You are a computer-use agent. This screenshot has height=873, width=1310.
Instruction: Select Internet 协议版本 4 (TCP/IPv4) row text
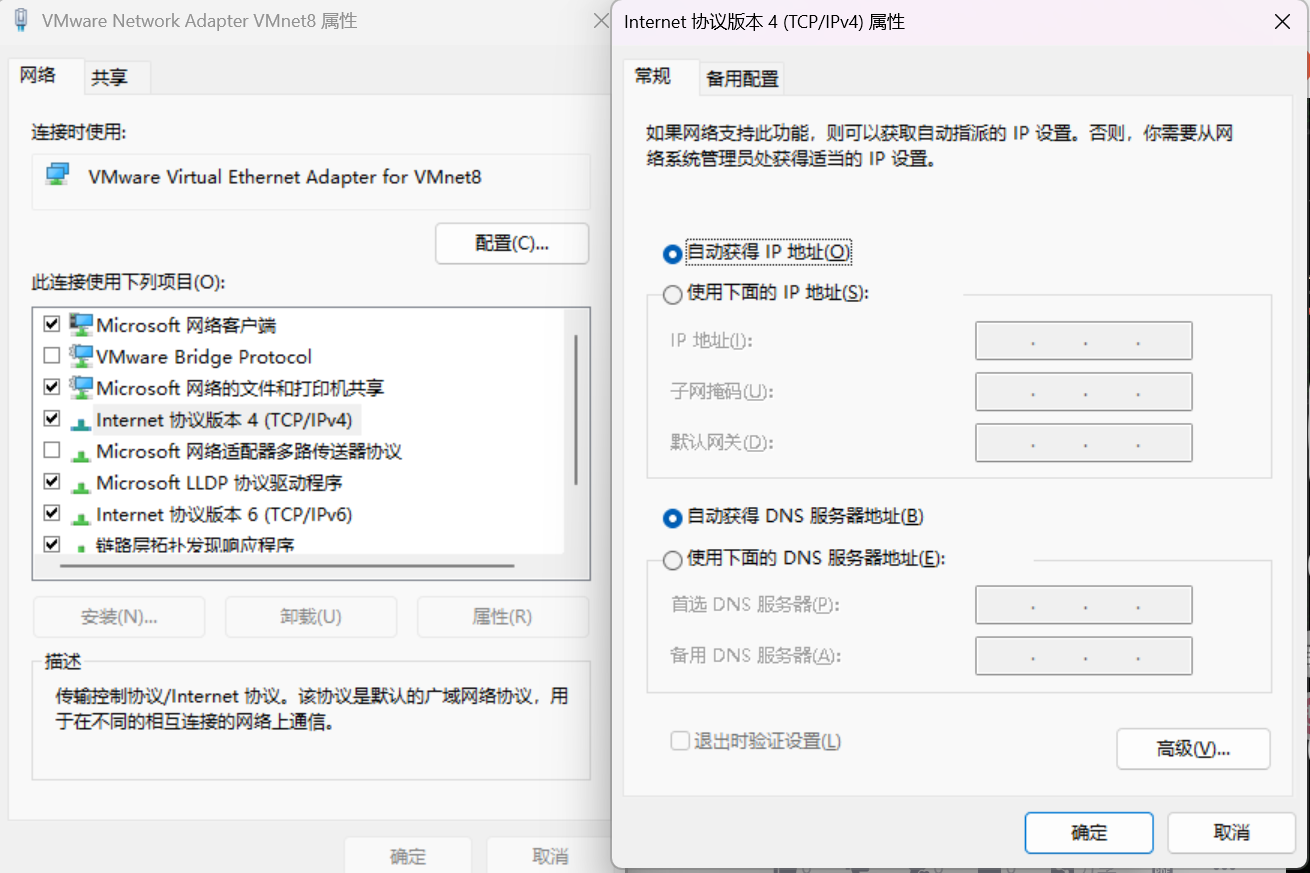pyautogui.click(x=224, y=420)
